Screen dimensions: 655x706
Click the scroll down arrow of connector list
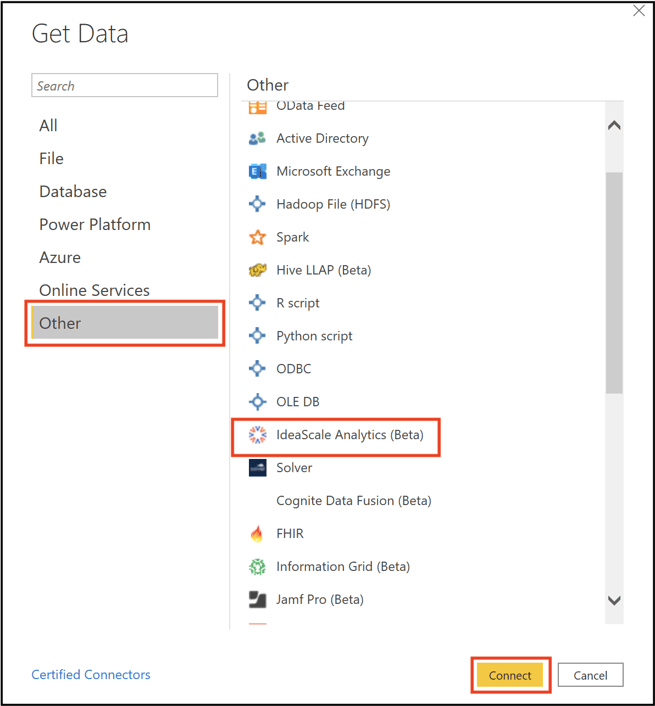[x=614, y=600]
